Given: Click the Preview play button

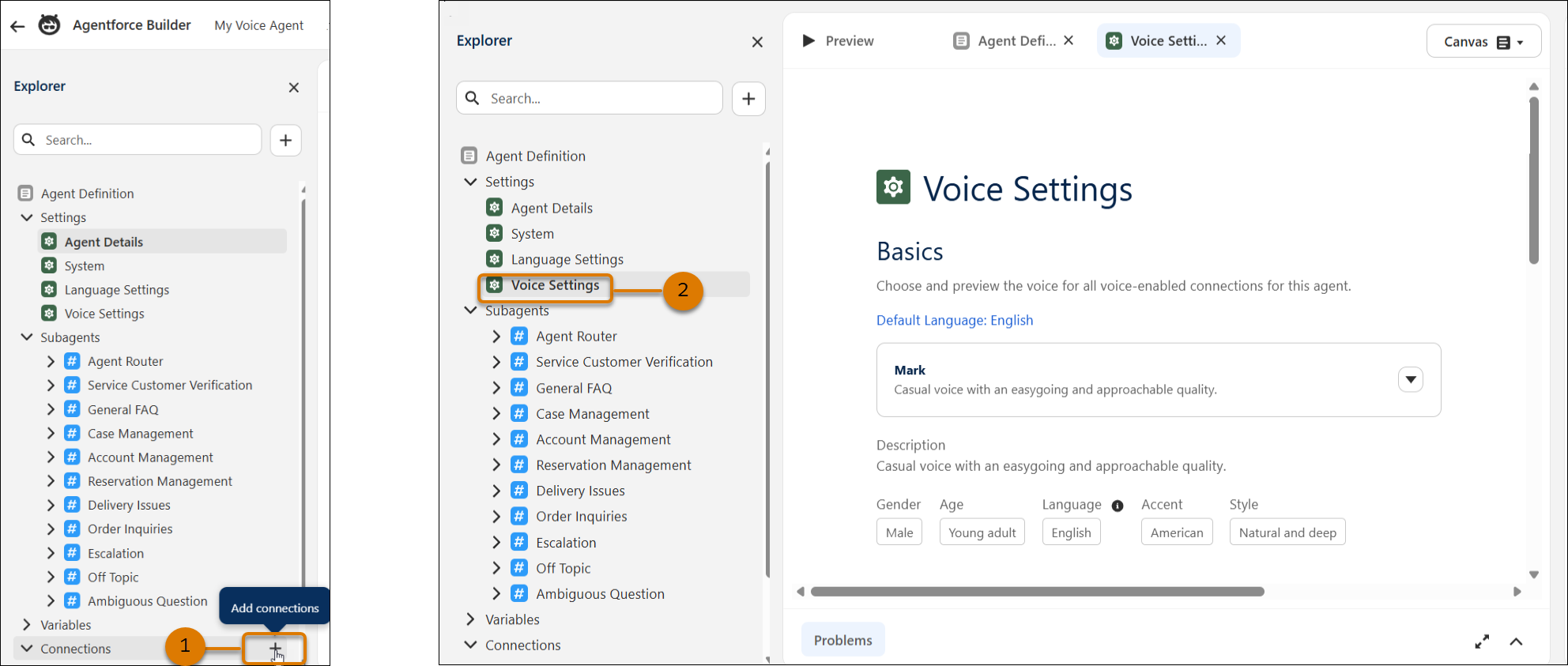Looking at the screenshot, I should pyautogui.click(x=808, y=40).
